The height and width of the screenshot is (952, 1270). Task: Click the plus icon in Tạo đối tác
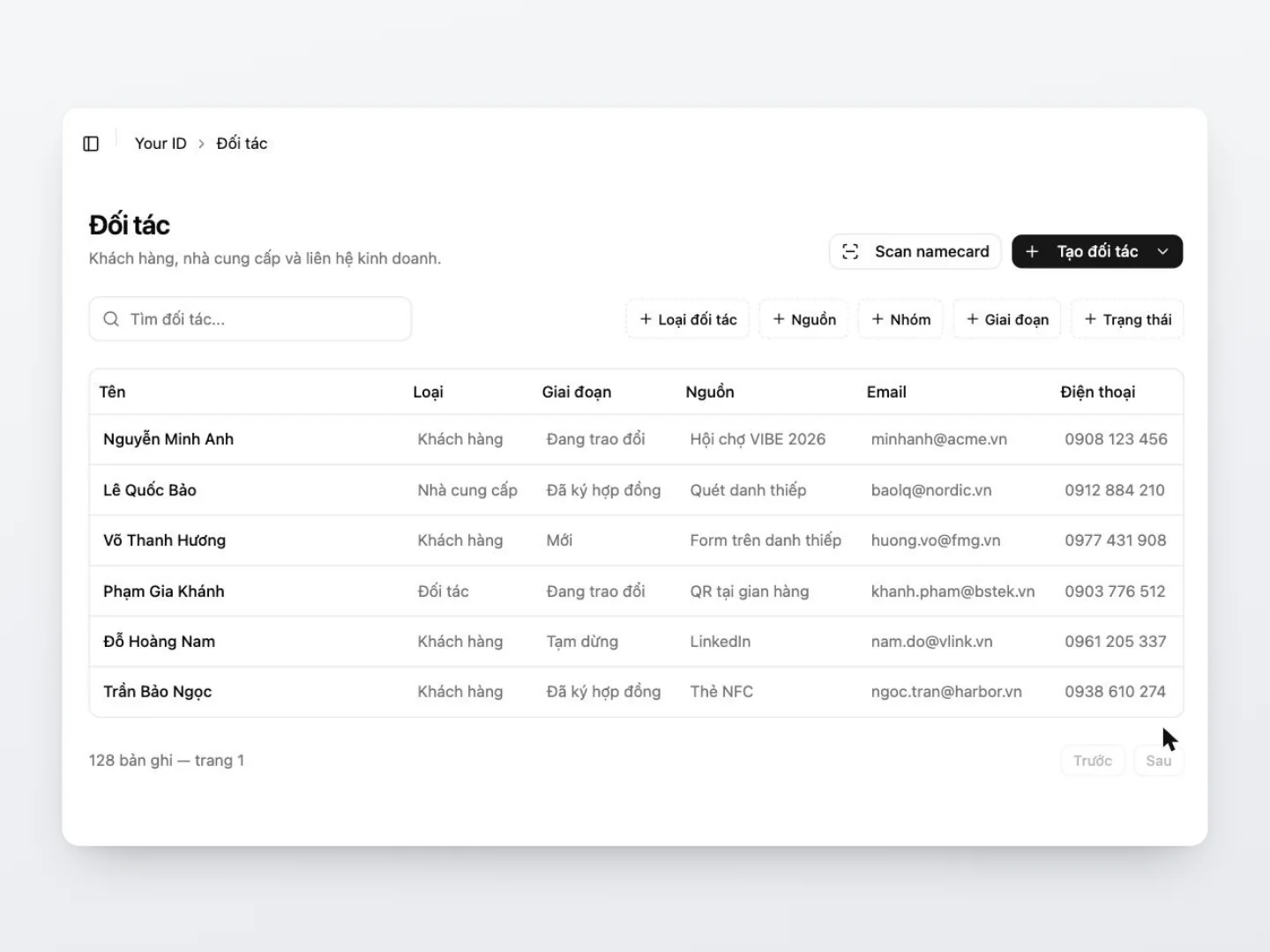point(1032,252)
